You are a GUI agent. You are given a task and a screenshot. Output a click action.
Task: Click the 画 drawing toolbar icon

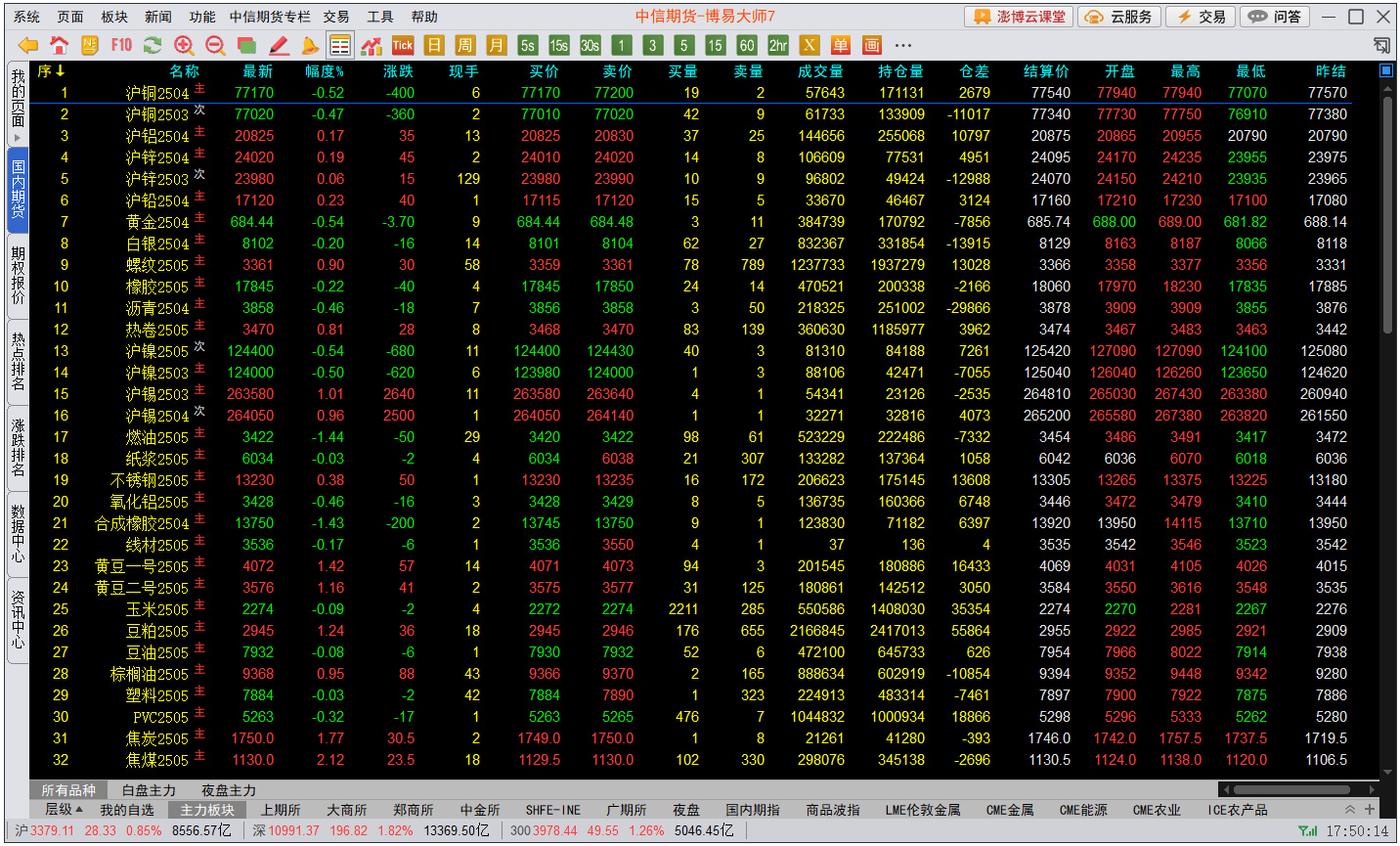point(871,45)
